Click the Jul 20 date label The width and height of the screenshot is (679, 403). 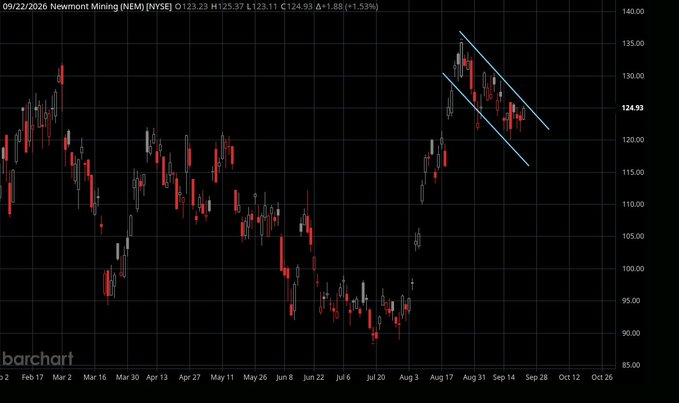pyautogui.click(x=376, y=377)
